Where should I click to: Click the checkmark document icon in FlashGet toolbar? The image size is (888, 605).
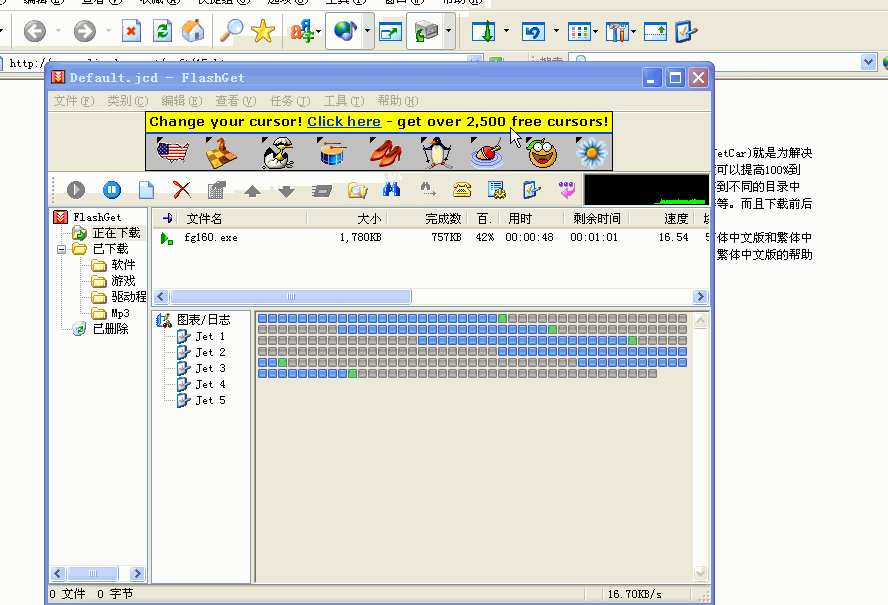[531, 190]
